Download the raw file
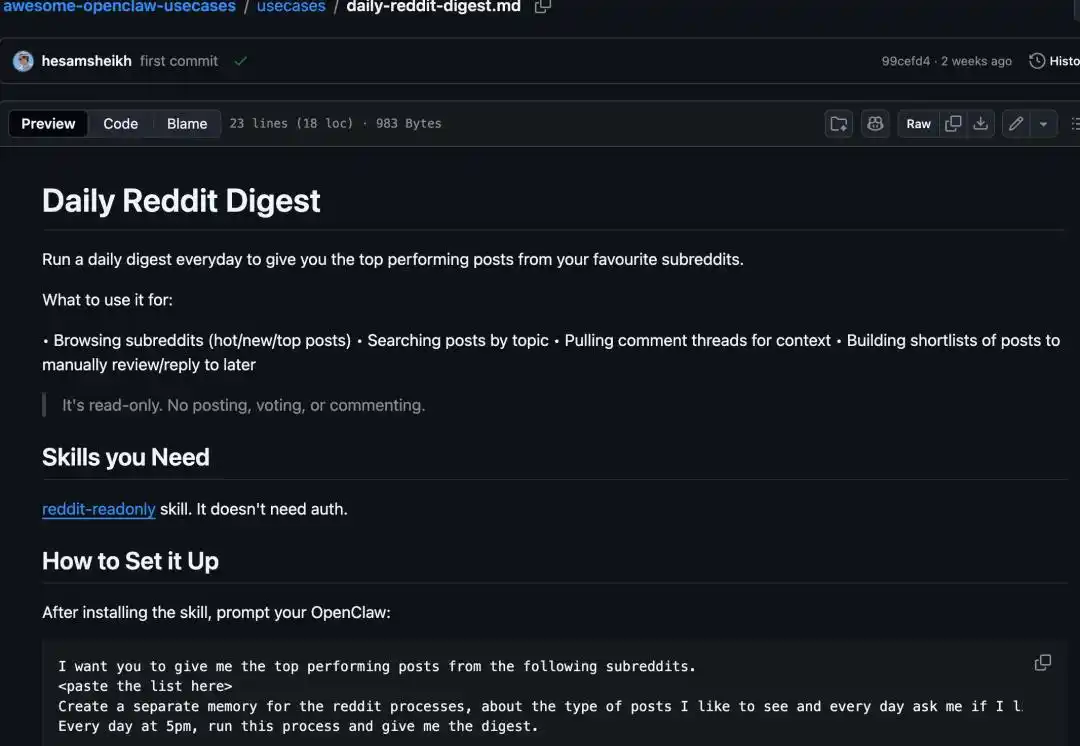Image resolution: width=1080 pixels, height=746 pixels. pyautogui.click(x=981, y=124)
